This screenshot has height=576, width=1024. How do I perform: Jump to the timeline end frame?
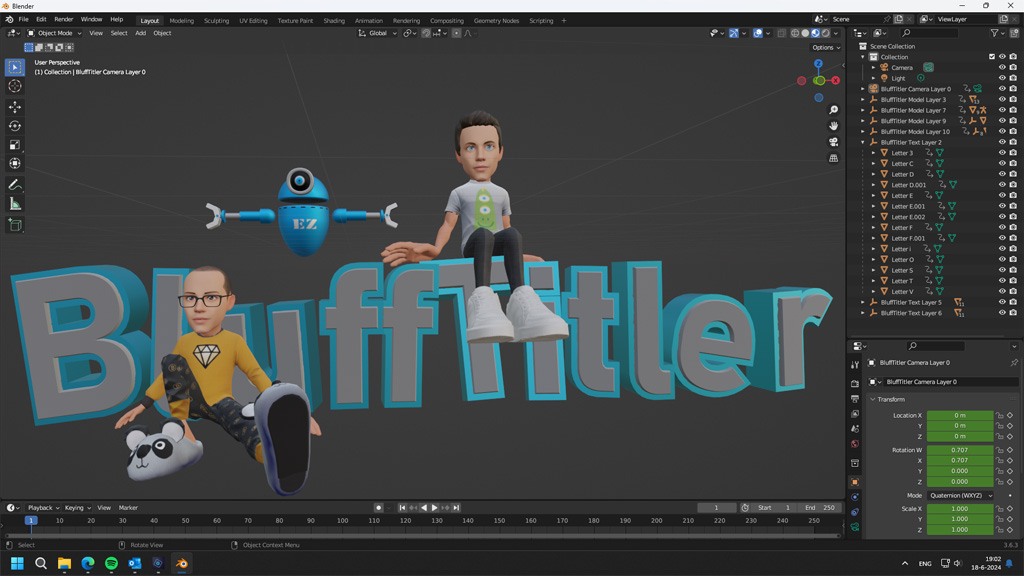click(456, 507)
